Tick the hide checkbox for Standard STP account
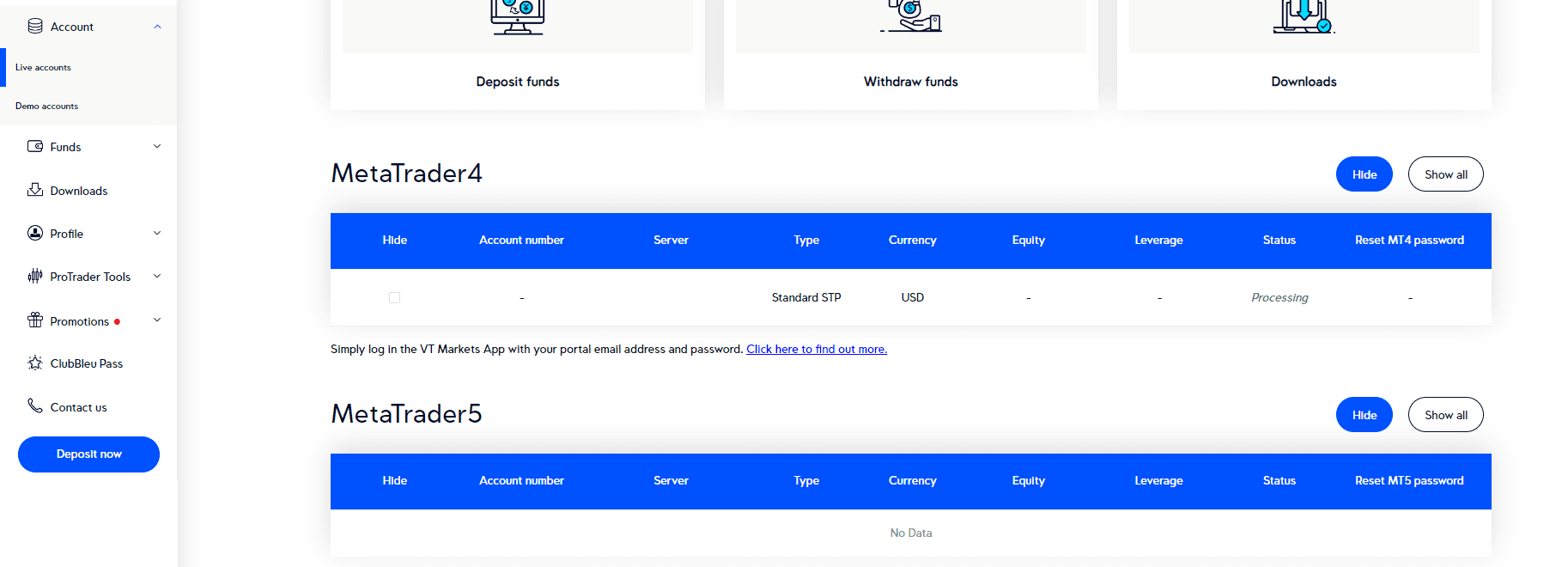The image size is (1568, 567). [394, 297]
